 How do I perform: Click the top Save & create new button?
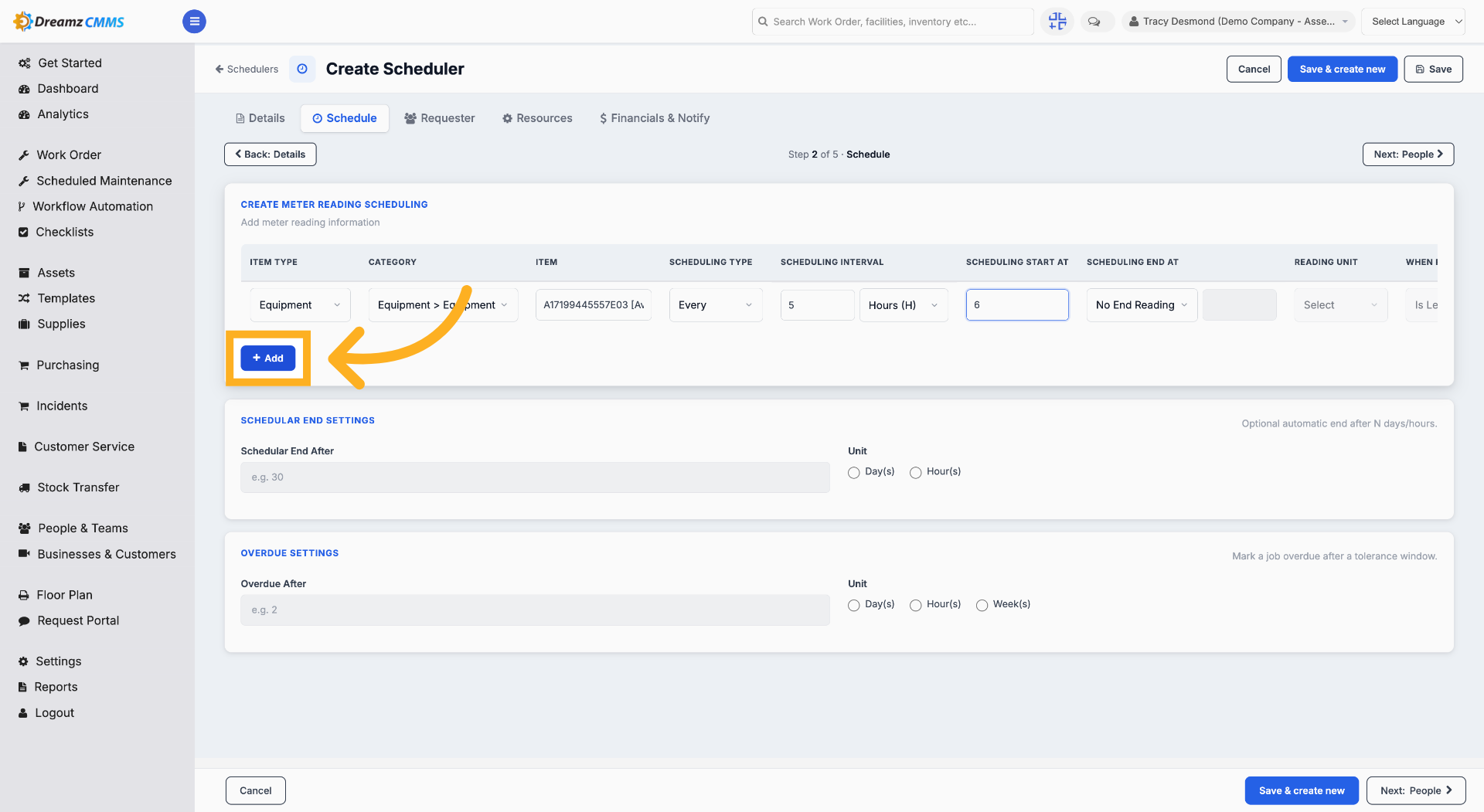(x=1343, y=69)
